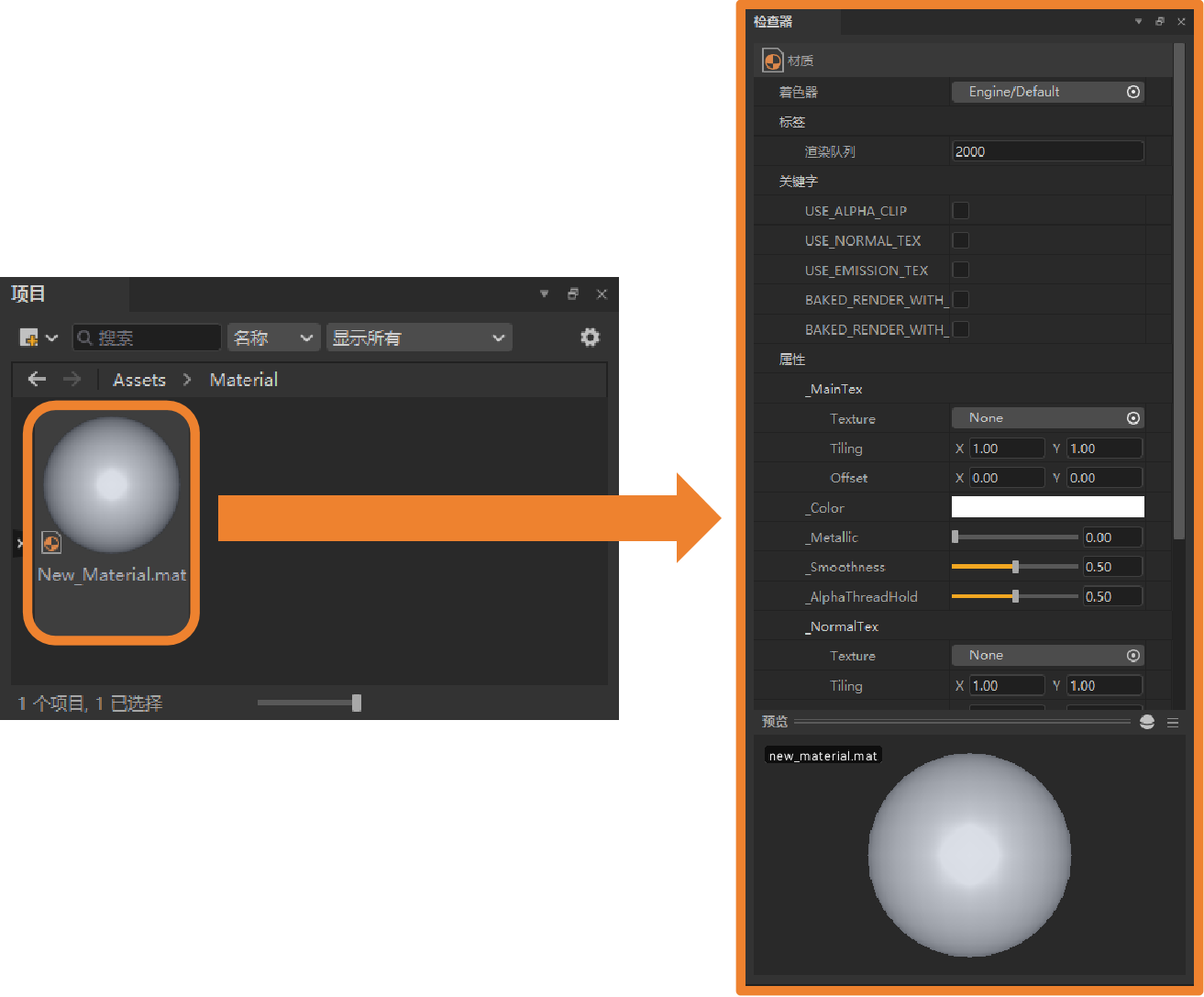1204x997 pixels.
Task: Click the forward navigation arrow
Action: tap(72, 379)
